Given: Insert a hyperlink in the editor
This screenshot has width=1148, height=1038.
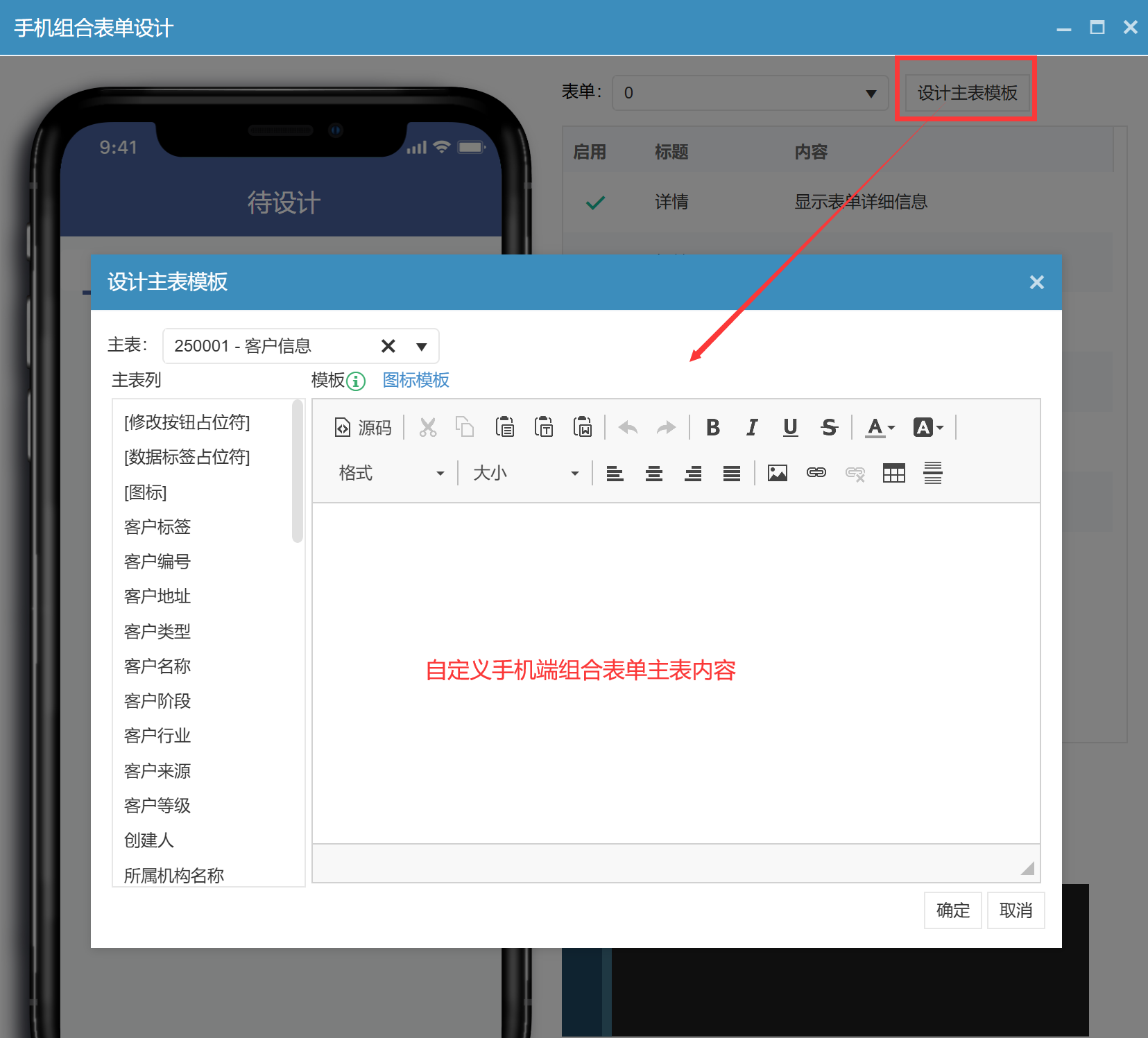Looking at the screenshot, I should click(816, 474).
